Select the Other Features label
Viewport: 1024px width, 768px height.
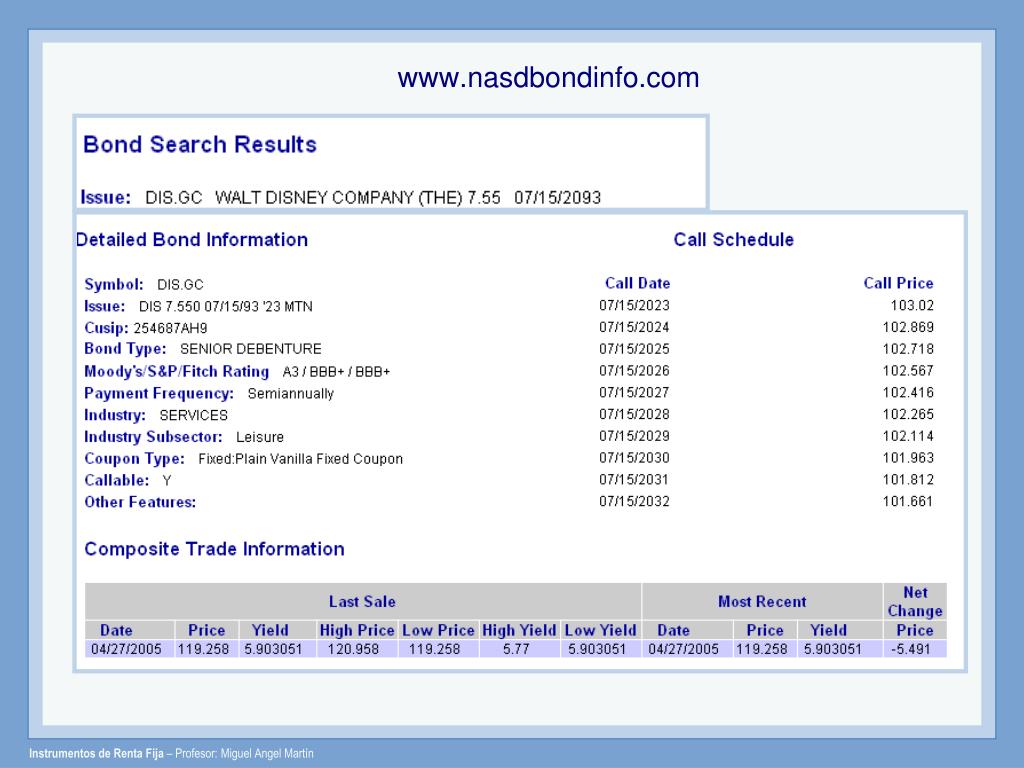[140, 502]
